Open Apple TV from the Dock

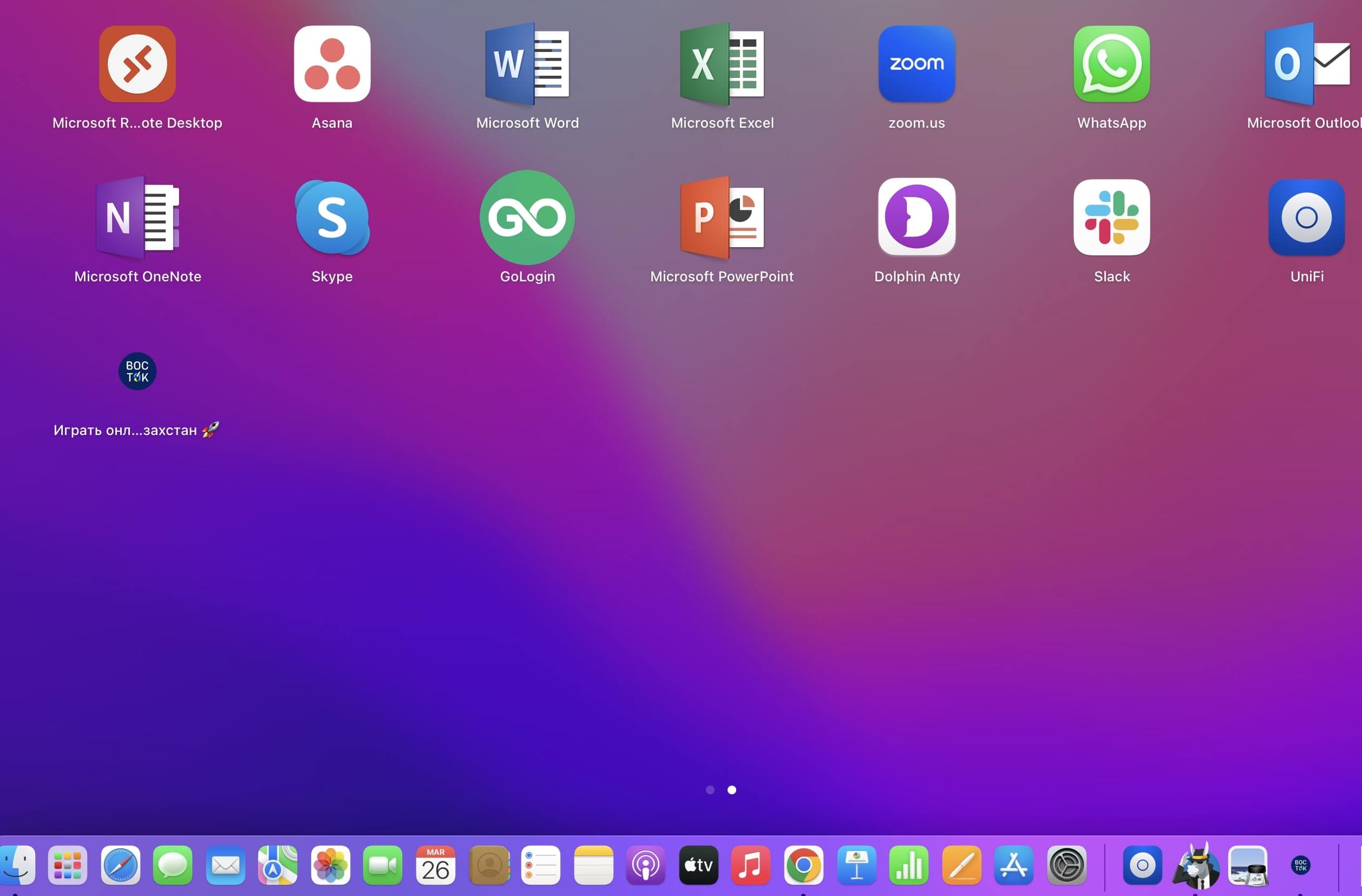point(698,865)
